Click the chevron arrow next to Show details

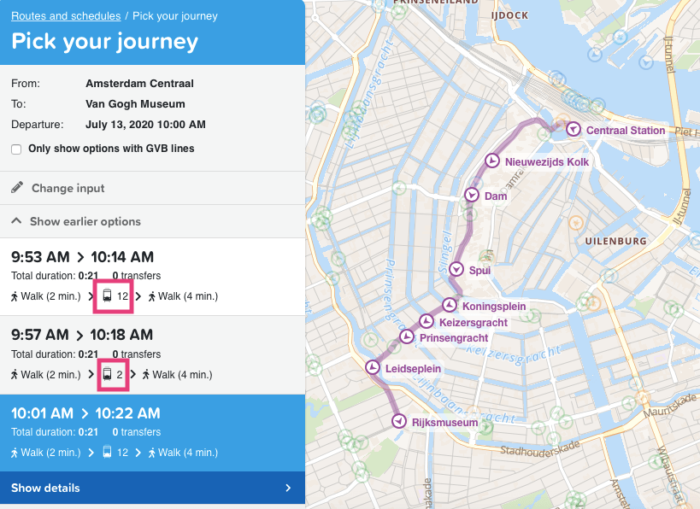(x=288, y=488)
